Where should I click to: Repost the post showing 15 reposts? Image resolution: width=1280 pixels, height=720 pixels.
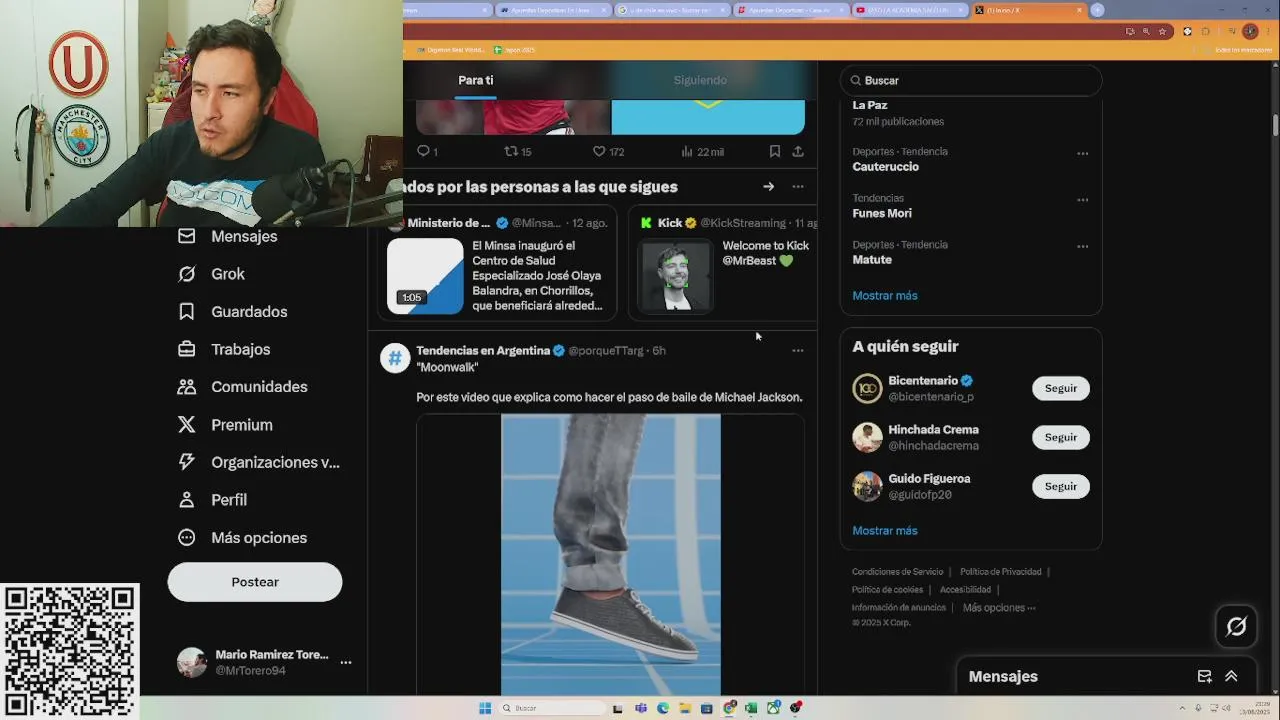coord(518,151)
